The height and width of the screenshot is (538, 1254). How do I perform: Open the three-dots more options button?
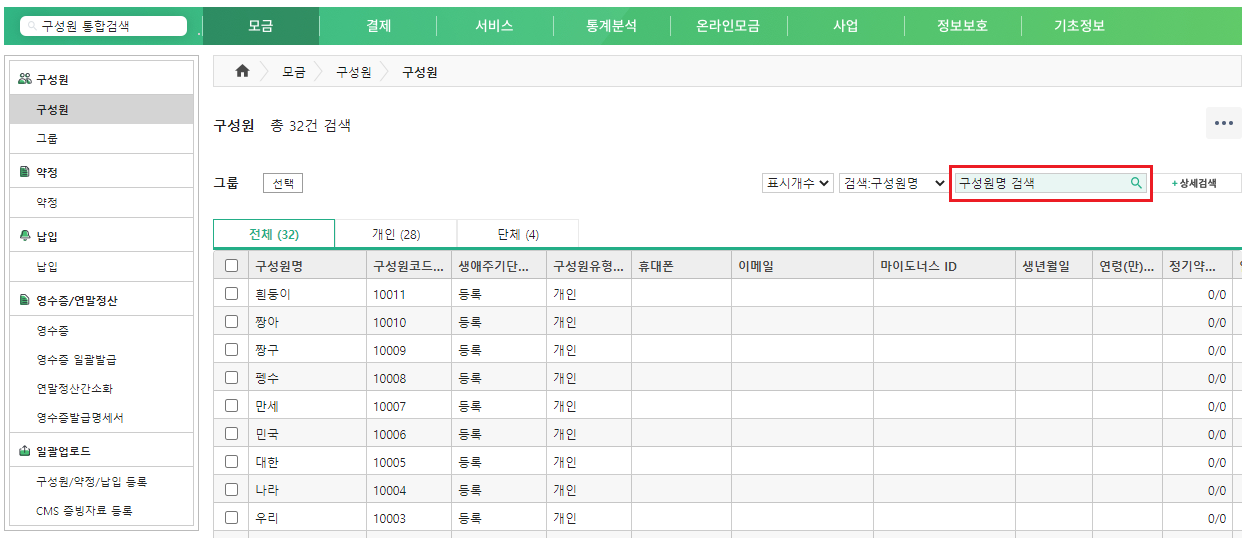[x=1224, y=123]
